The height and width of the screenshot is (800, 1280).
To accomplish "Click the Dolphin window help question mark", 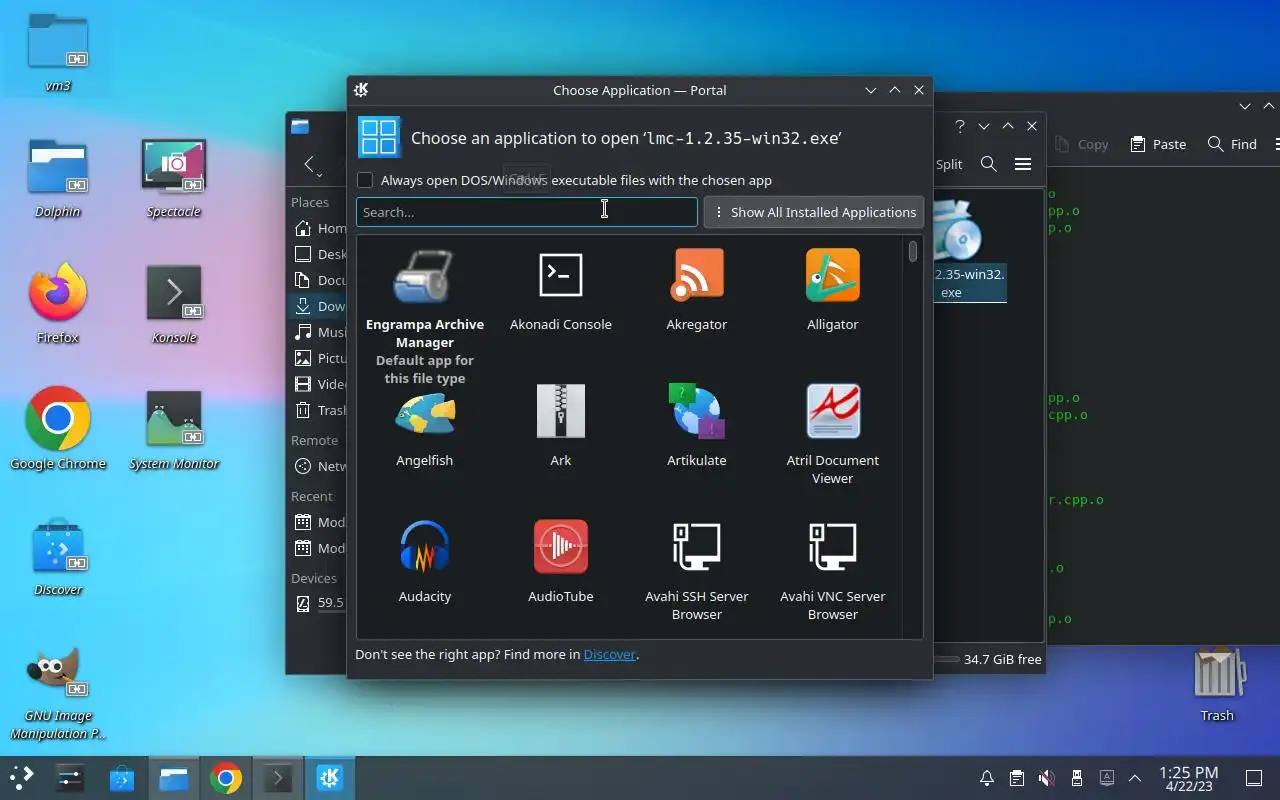I will [x=960, y=127].
